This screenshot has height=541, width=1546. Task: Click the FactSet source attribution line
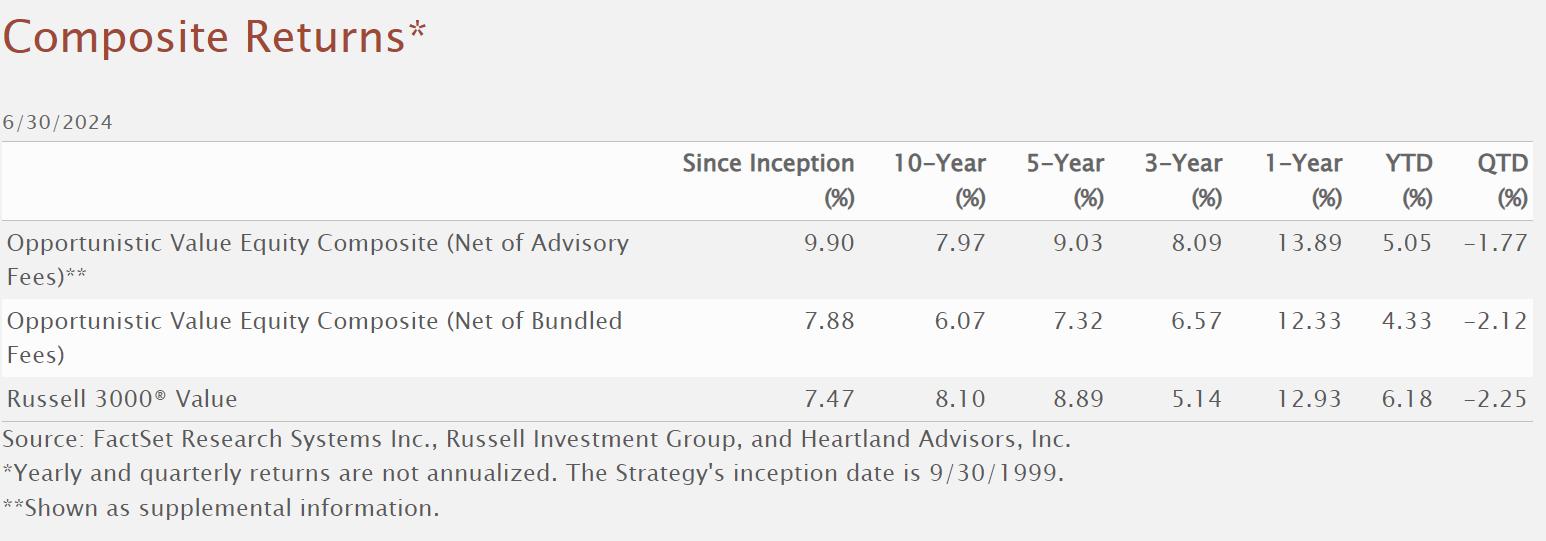[x=537, y=439]
